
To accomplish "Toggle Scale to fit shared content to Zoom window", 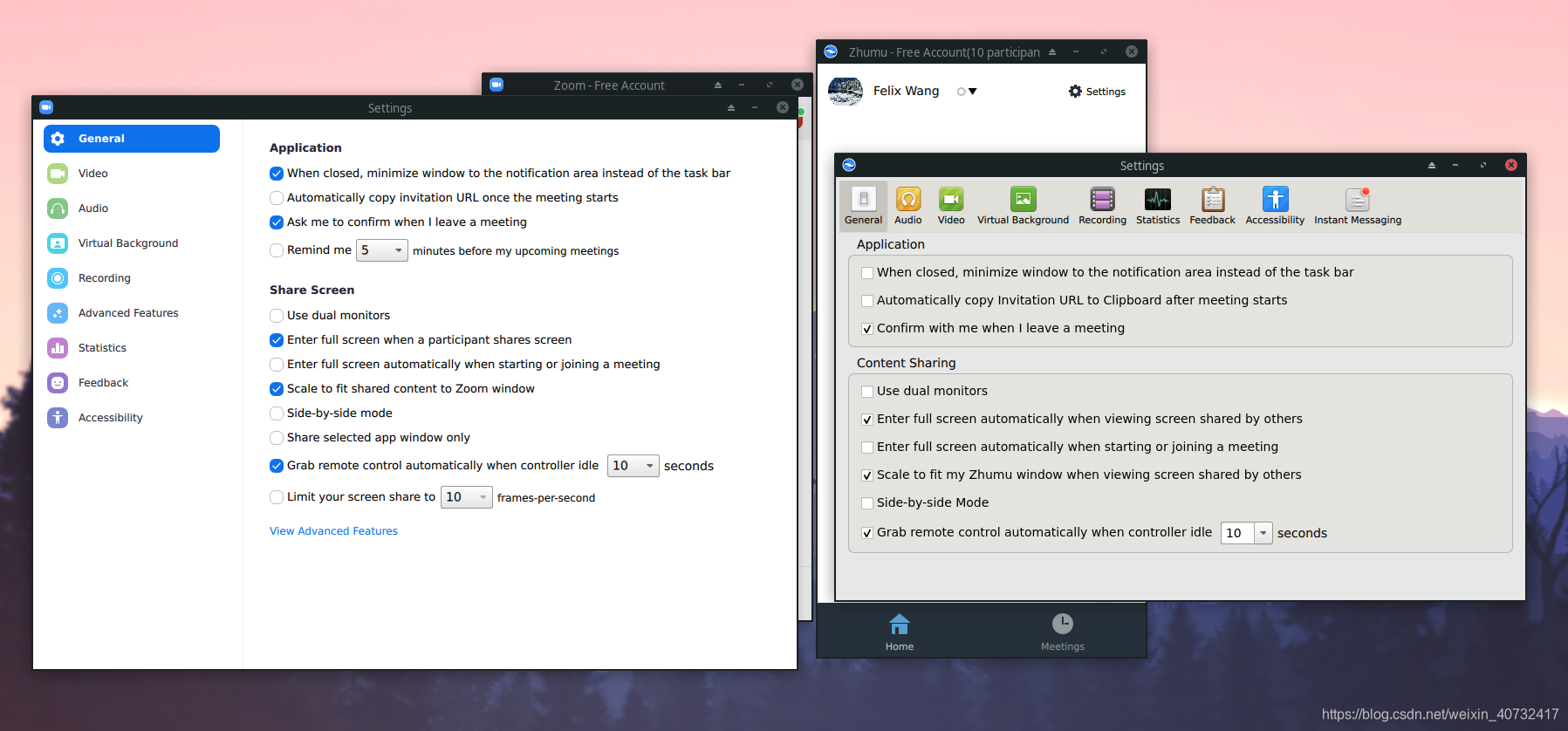I will (277, 389).
